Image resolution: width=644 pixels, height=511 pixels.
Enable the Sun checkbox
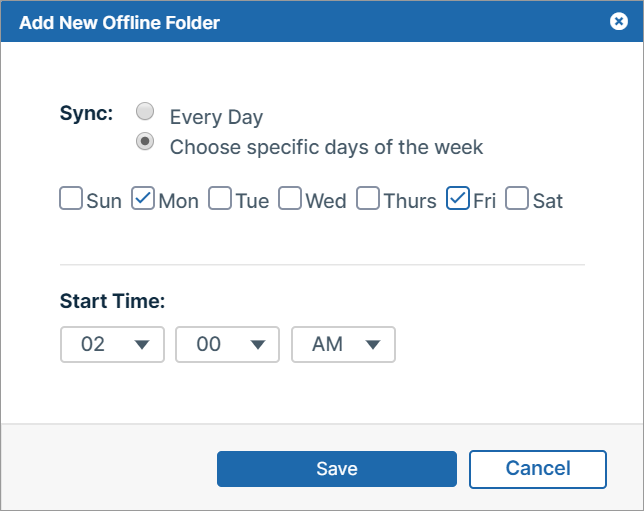click(x=71, y=198)
